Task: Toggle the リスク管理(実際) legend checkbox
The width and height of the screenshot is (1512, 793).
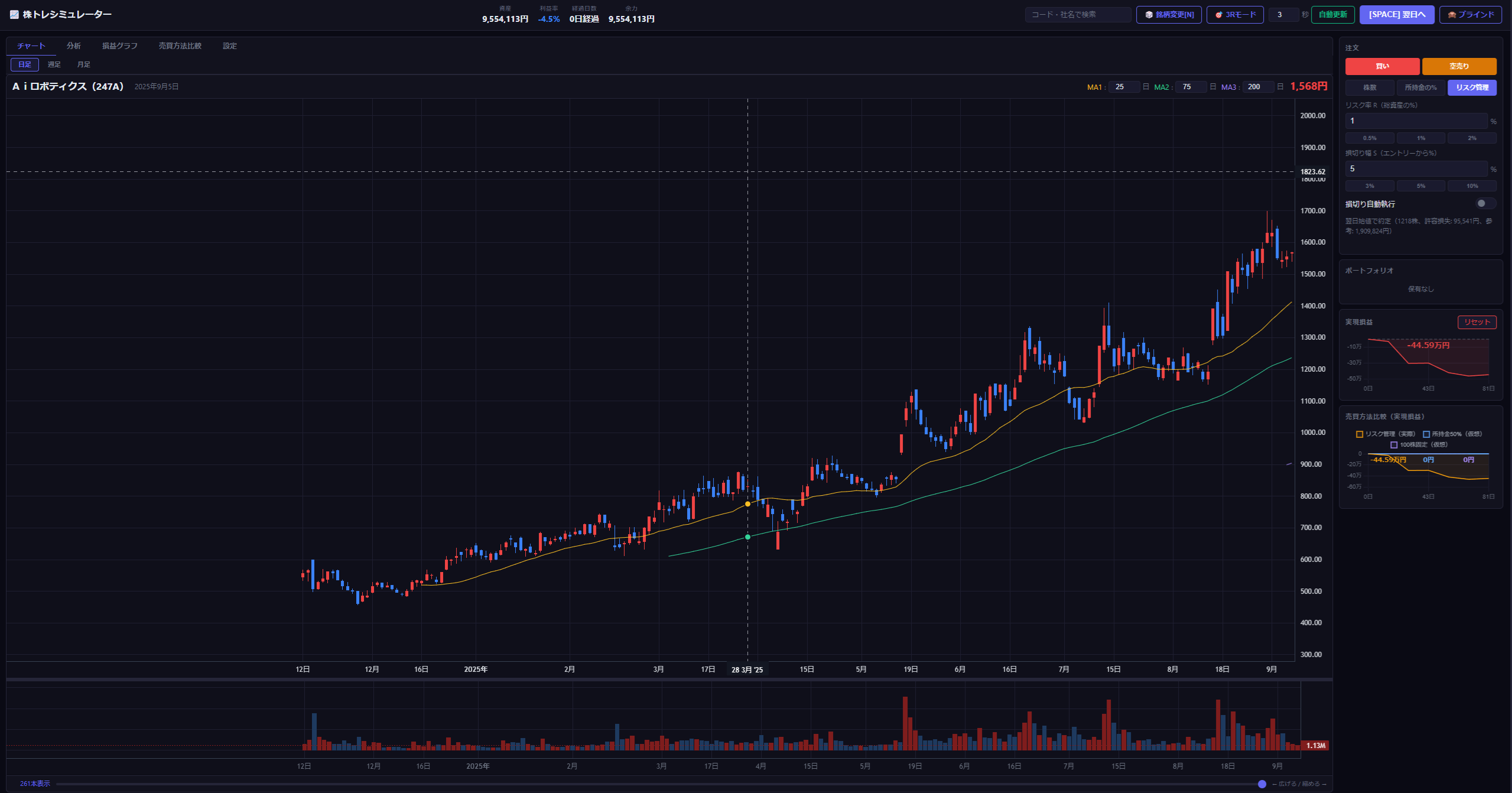Action: click(1359, 434)
